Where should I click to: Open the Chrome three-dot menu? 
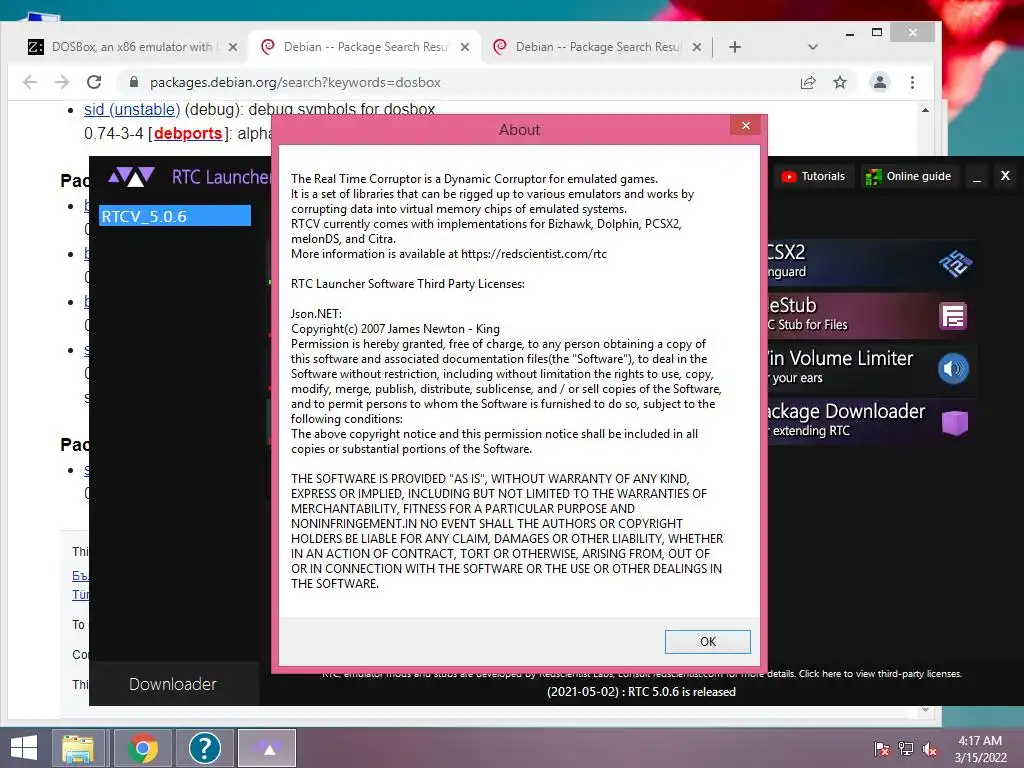tap(912, 82)
